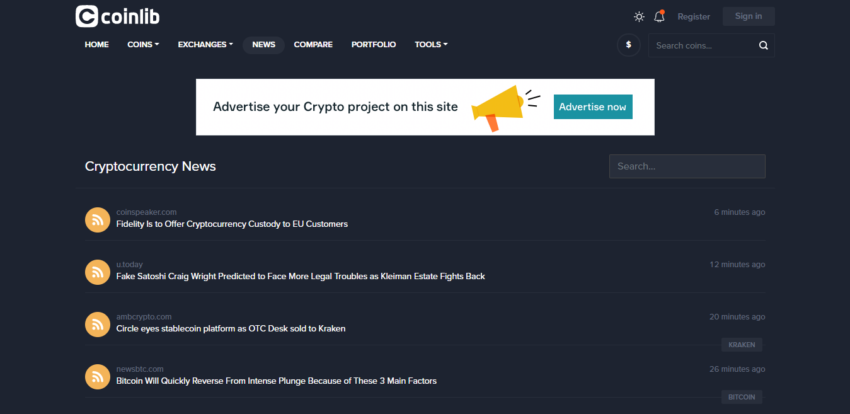The height and width of the screenshot is (414, 850).
Task: Click the newsbtc.com source label
Action: (140, 369)
